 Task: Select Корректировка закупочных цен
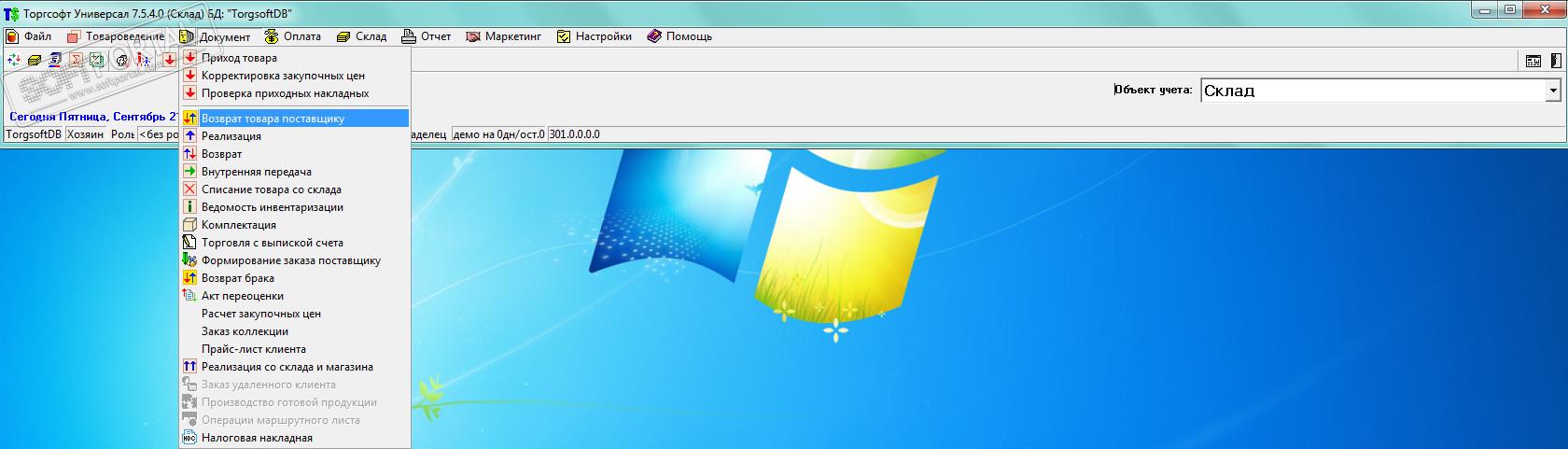click(295, 76)
